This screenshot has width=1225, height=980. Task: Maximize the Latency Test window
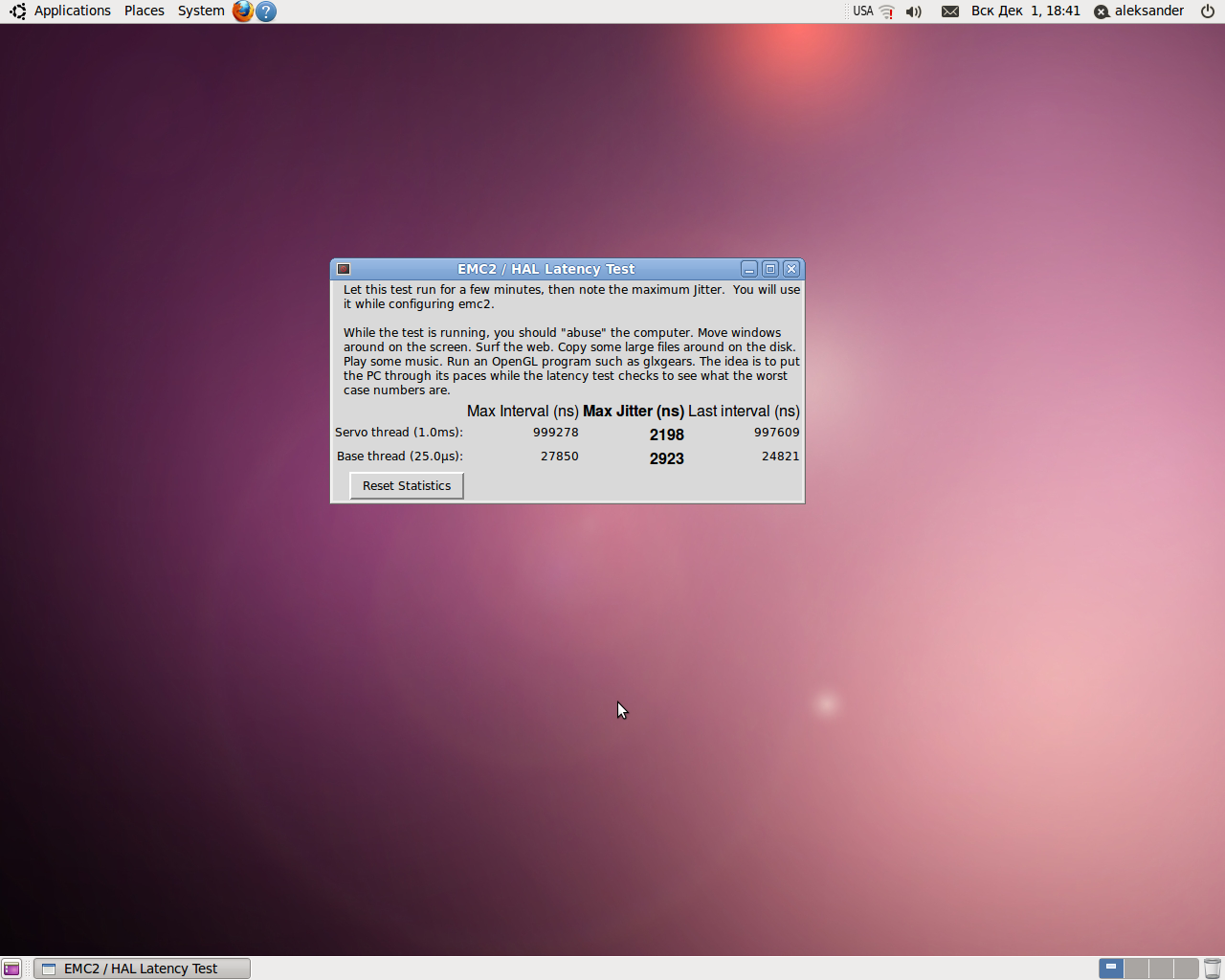point(770,269)
